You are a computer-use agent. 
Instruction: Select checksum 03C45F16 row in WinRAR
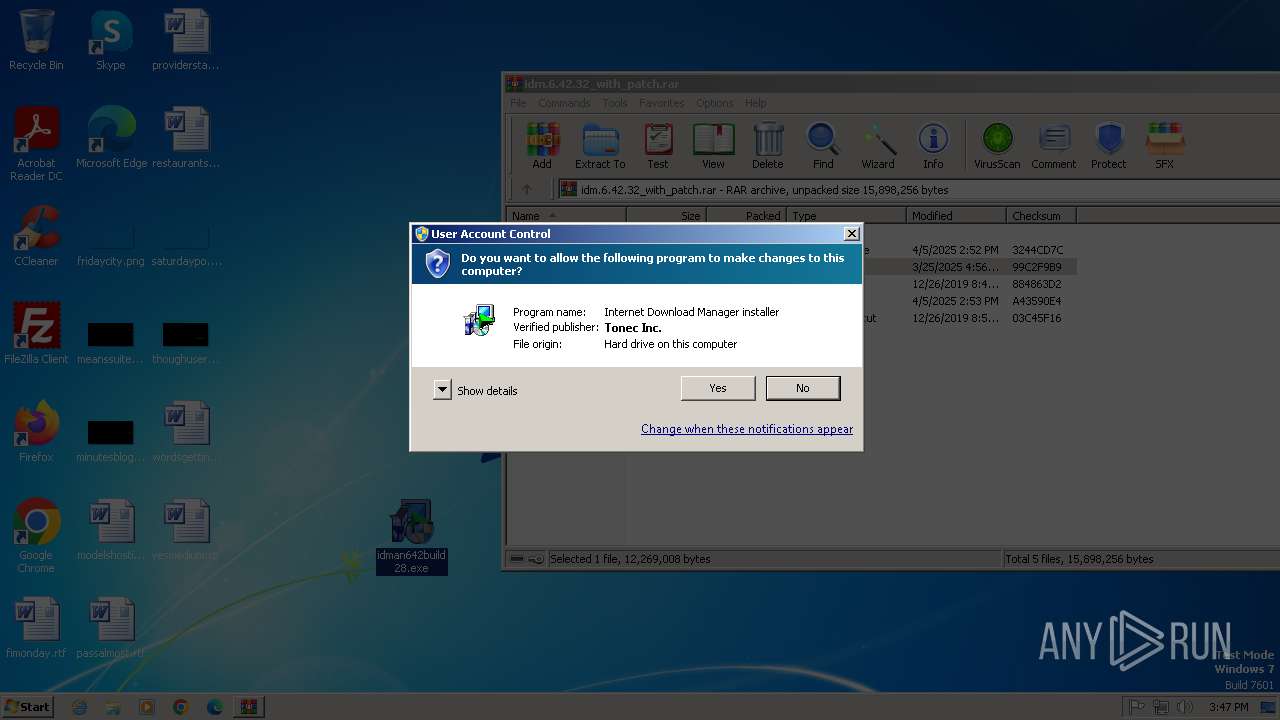[1037, 318]
